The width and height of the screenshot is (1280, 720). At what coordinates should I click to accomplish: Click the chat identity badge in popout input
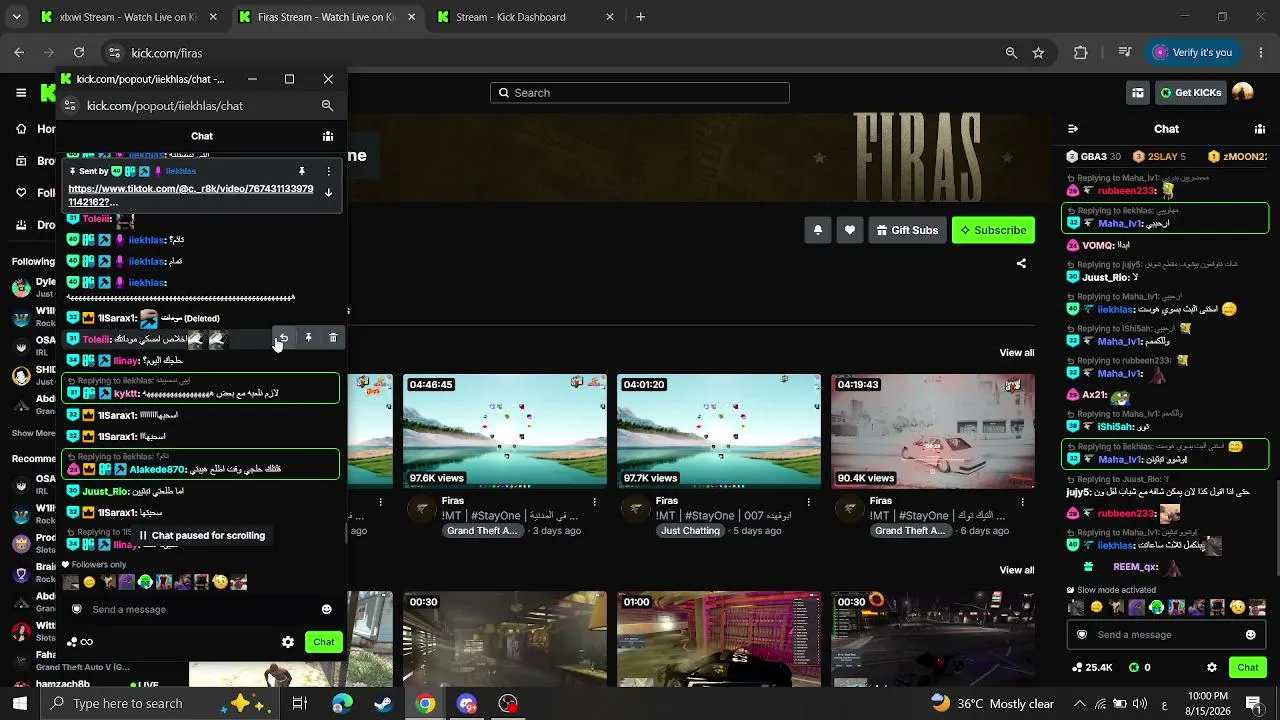(76, 609)
